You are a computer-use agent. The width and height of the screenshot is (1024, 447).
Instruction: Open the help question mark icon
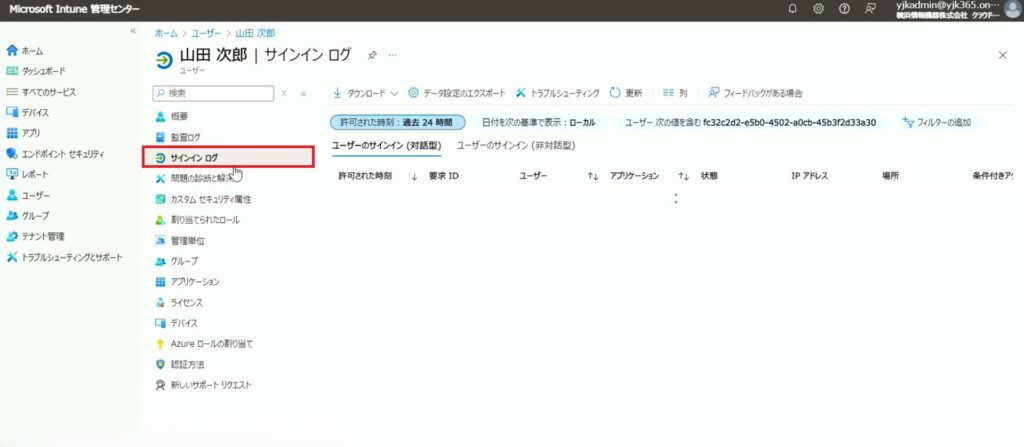pyautogui.click(x=844, y=9)
